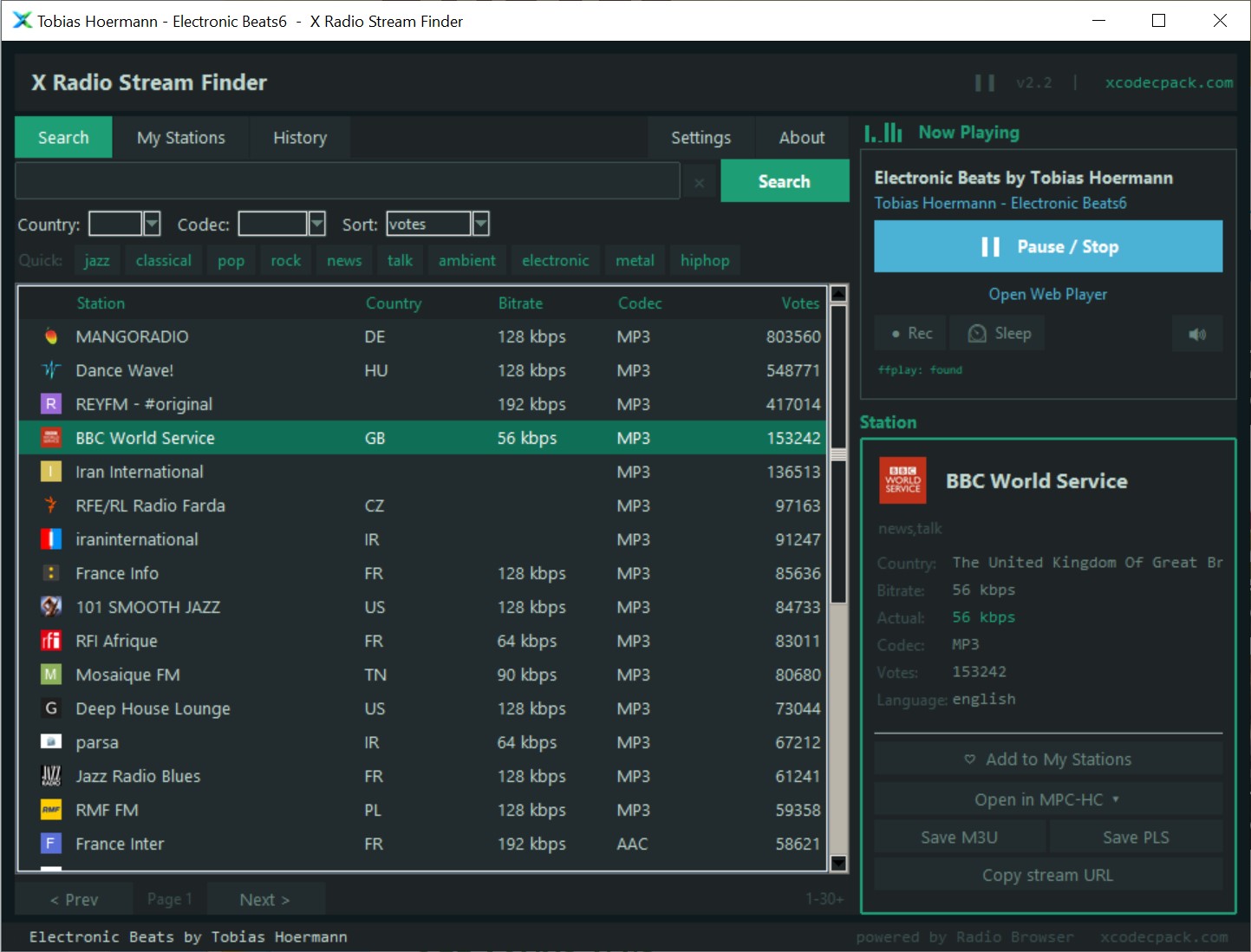This screenshot has height=952, width=1251.
Task: Go to next page of results
Action: [265, 900]
